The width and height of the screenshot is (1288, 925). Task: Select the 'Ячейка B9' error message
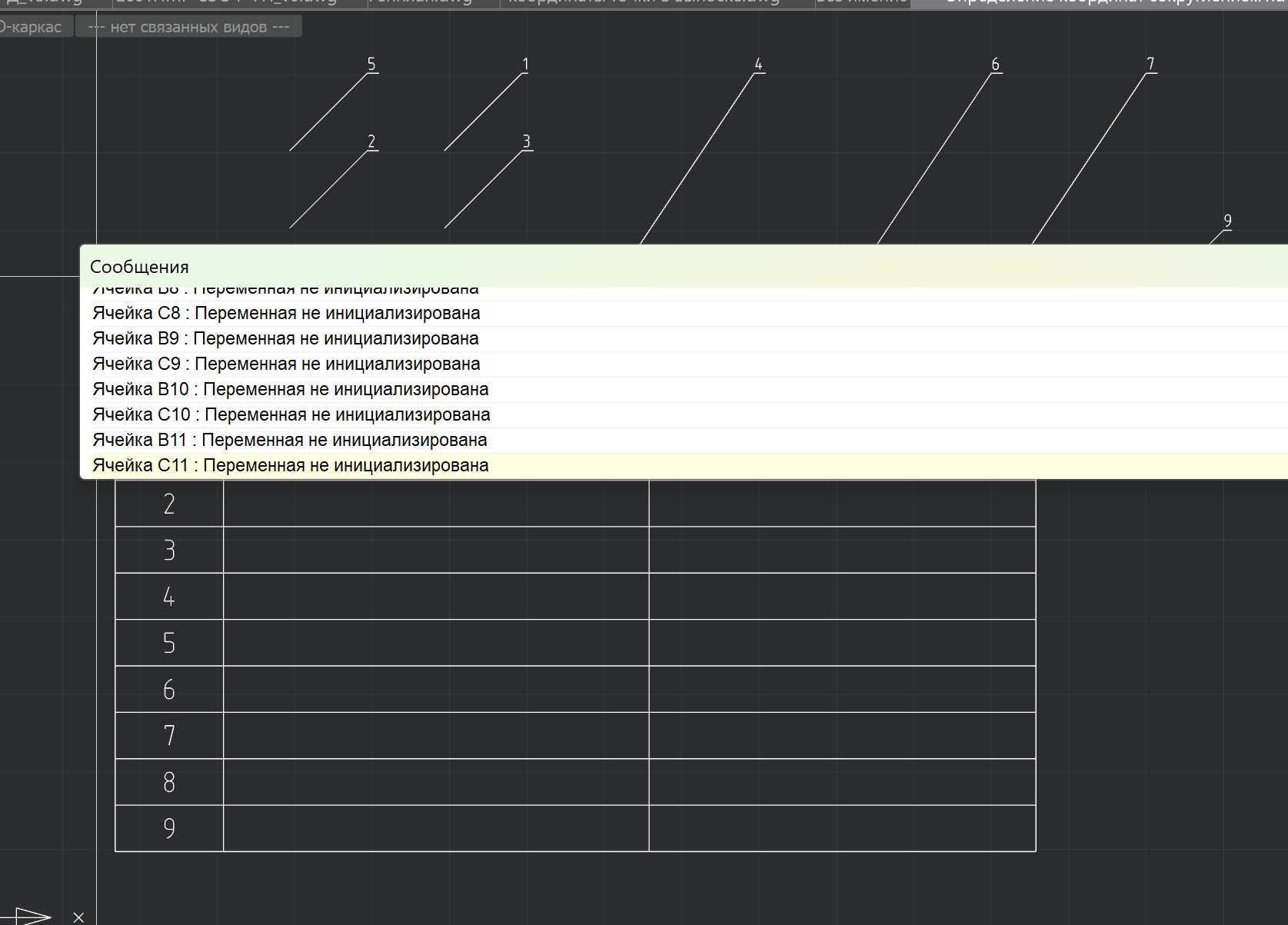285,339
